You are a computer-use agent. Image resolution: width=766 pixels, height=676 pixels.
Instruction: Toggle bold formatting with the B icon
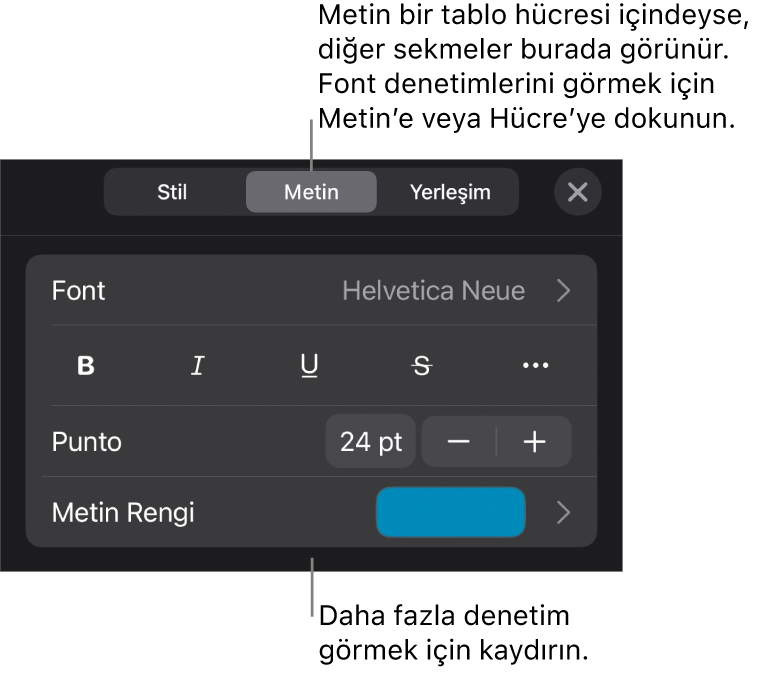[86, 365]
